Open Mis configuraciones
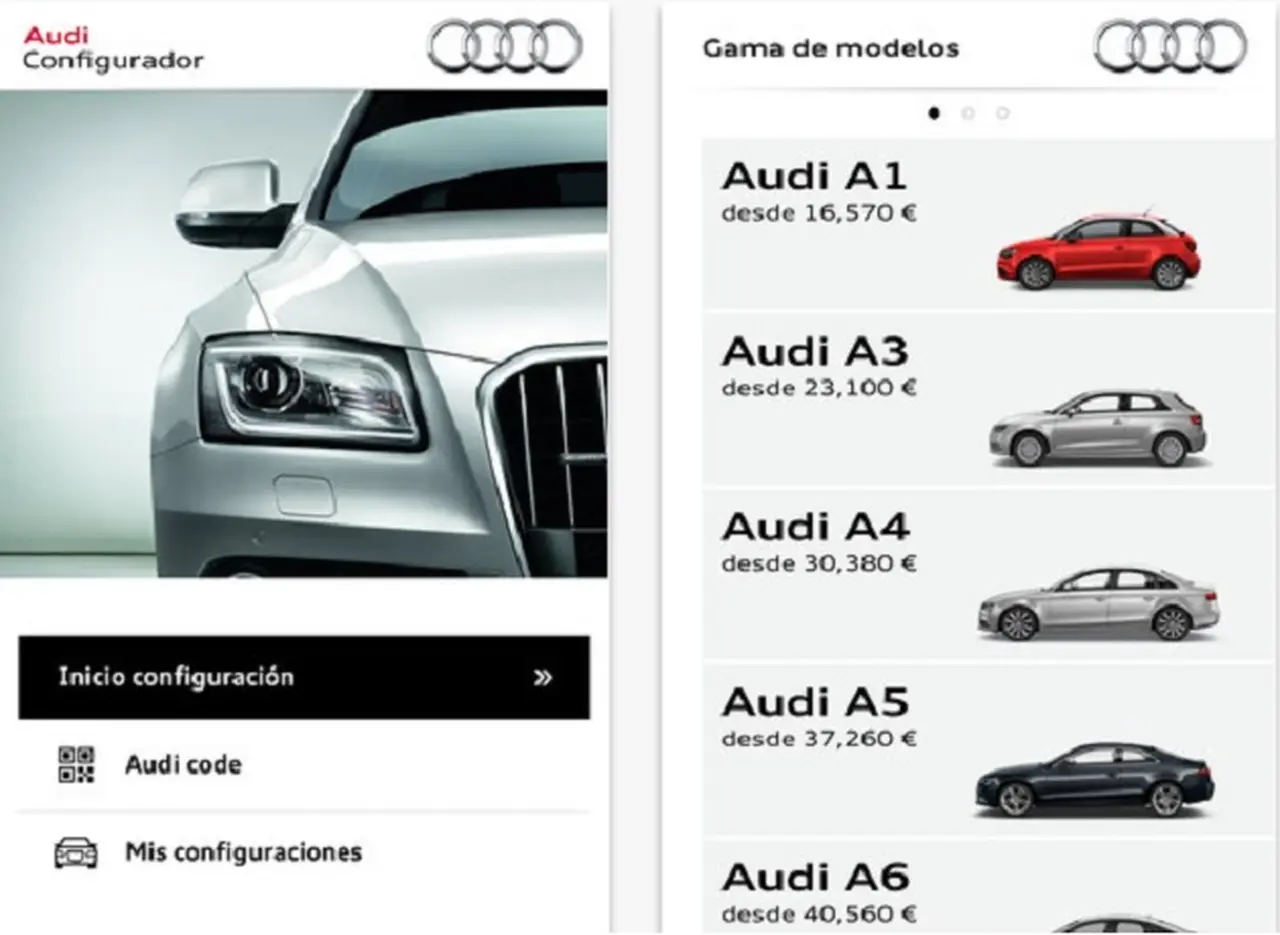The width and height of the screenshot is (1280, 935). point(304,853)
